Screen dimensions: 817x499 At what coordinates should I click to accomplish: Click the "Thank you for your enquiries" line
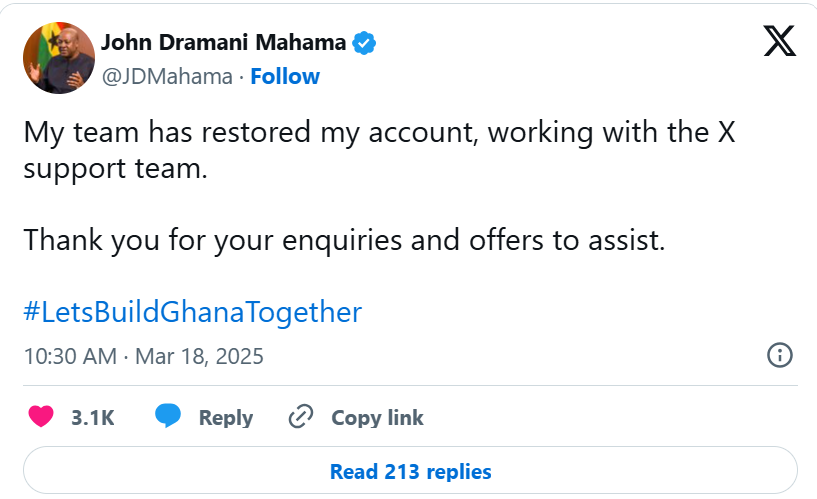pos(344,240)
